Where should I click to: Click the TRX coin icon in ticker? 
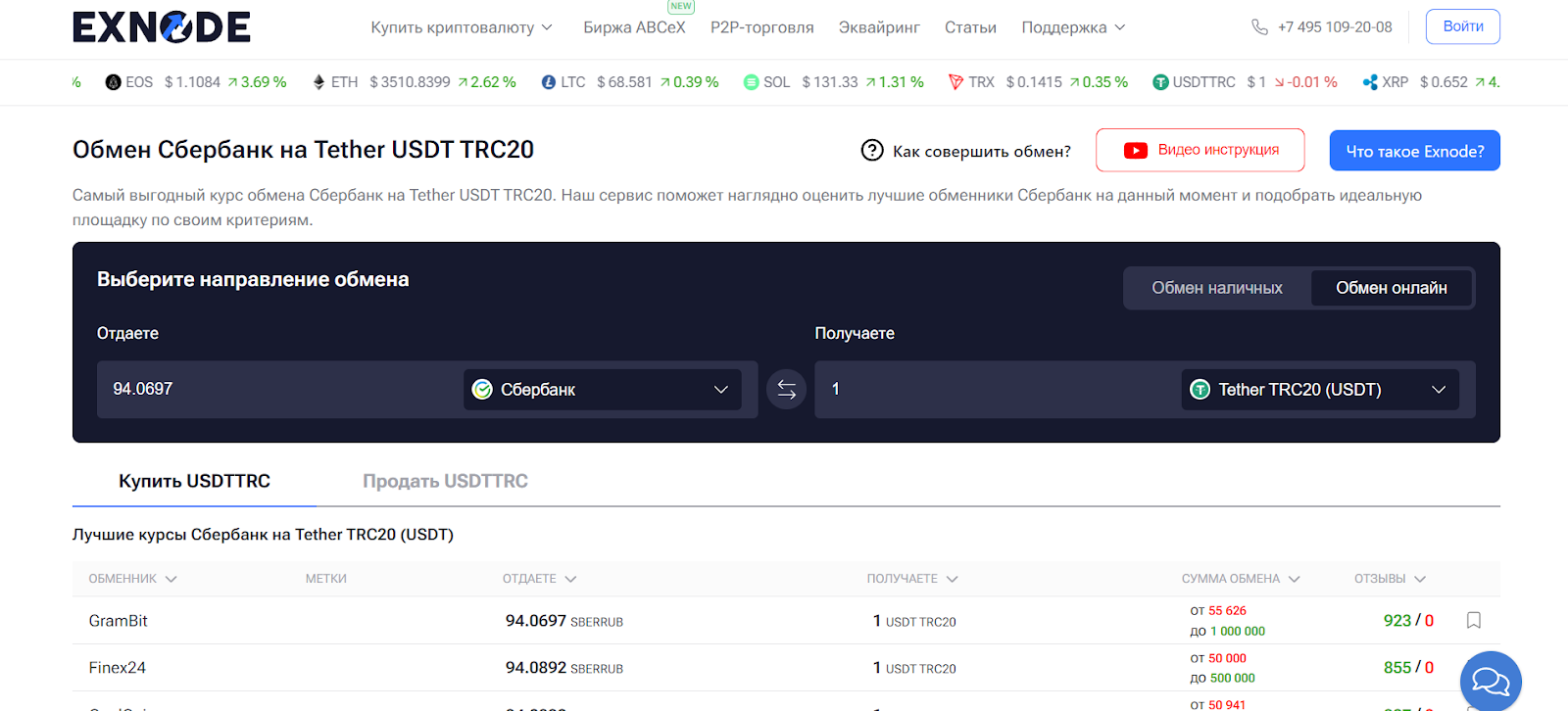click(955, 82)
